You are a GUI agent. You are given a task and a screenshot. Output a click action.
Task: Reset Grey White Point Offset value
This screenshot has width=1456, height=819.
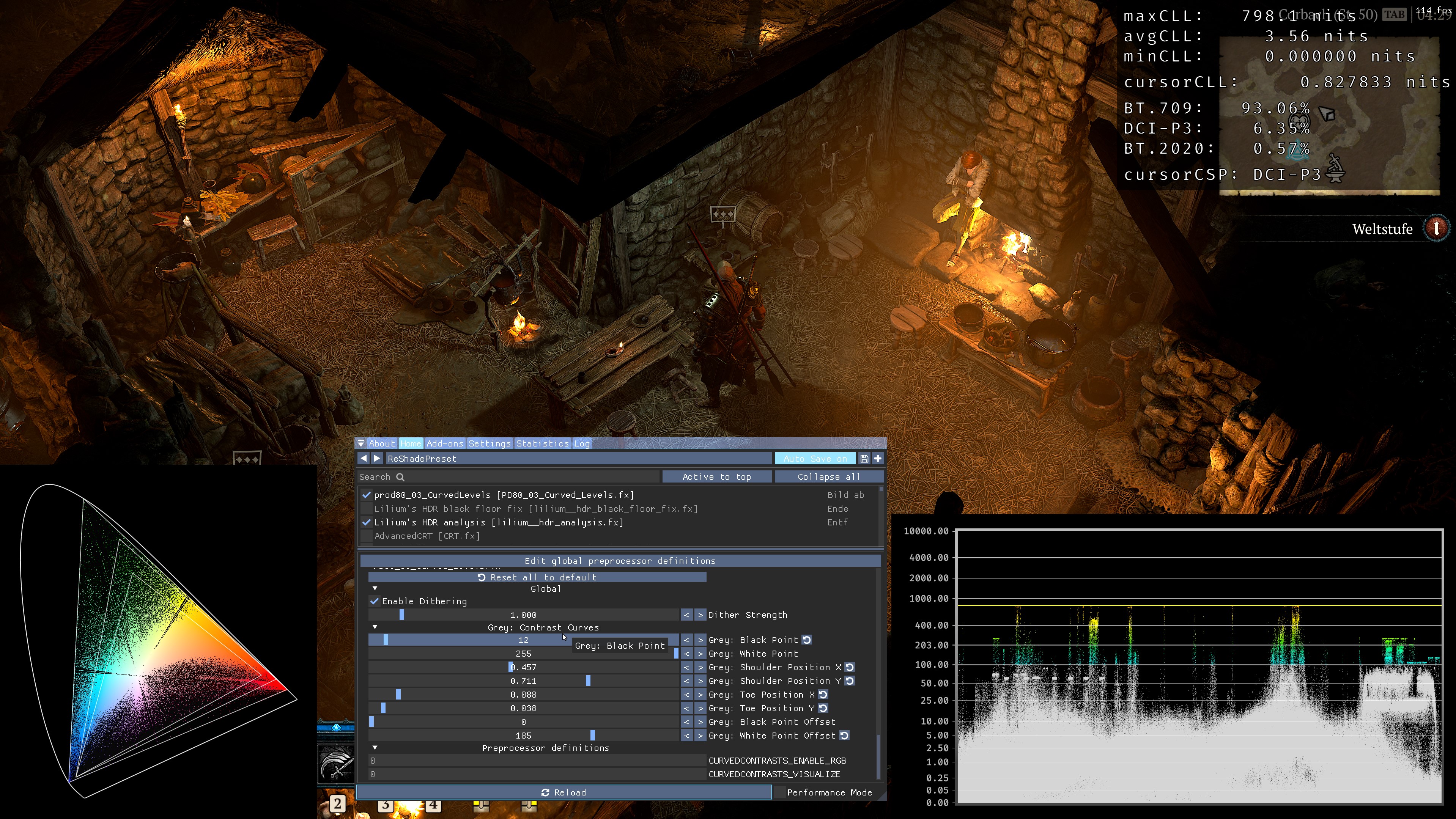844,735
